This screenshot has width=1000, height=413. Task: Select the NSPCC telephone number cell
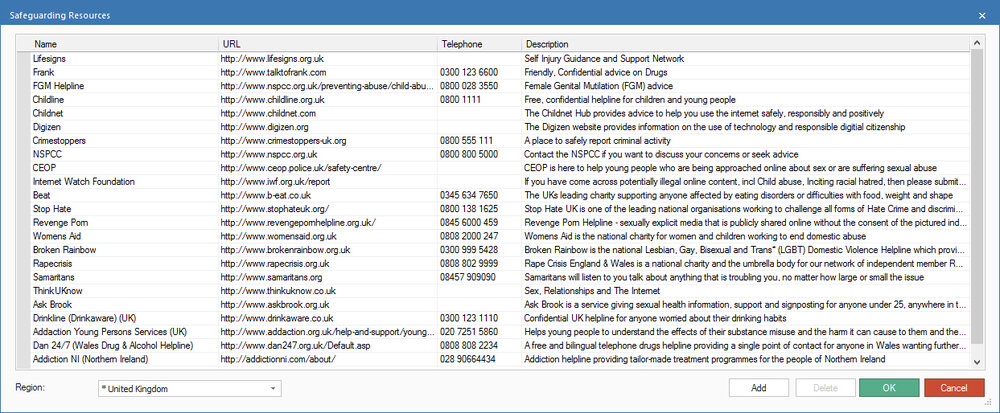coord(478,154)
